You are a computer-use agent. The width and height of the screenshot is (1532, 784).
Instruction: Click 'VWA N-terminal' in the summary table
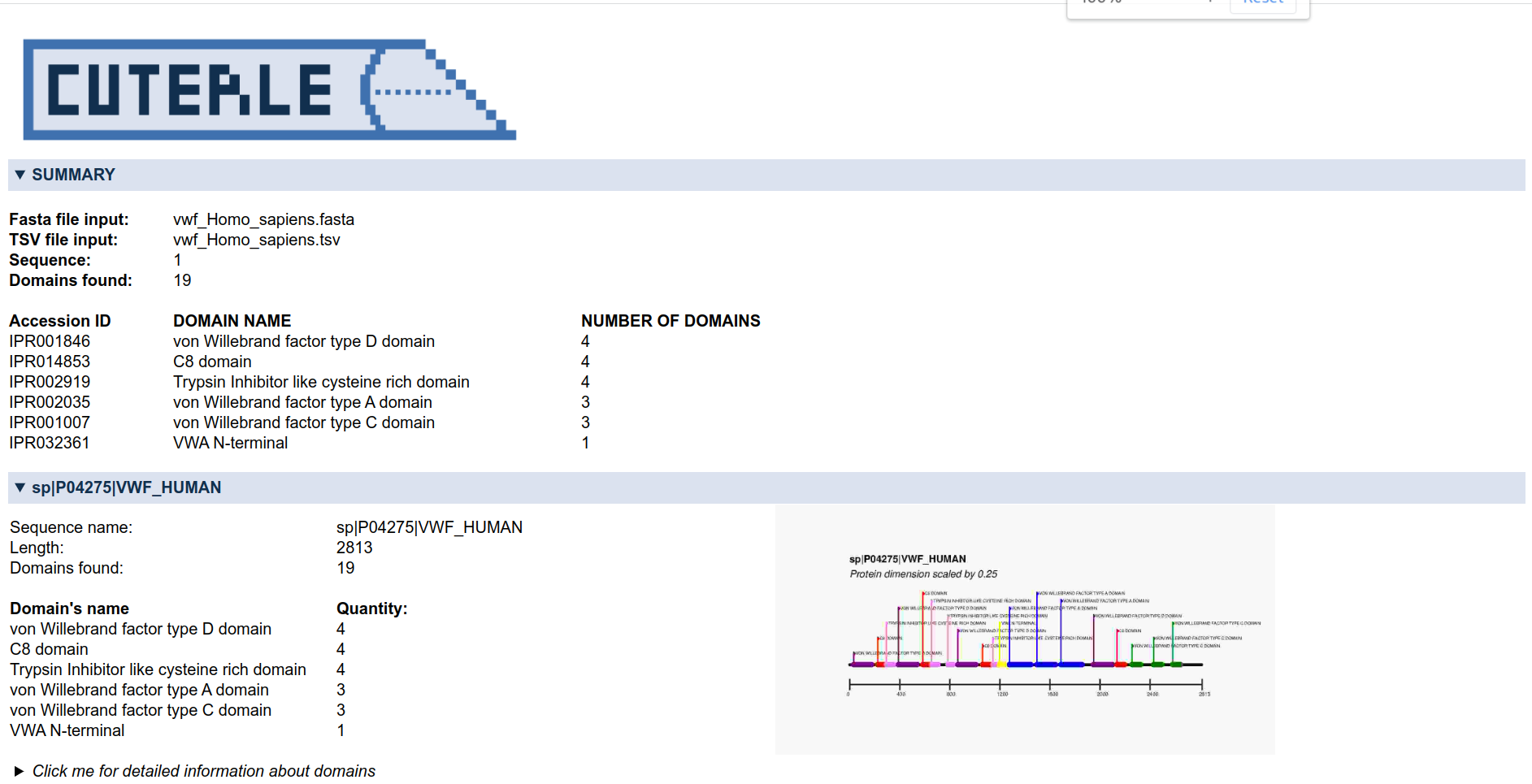pyautogui.click(x=230, y=443)
